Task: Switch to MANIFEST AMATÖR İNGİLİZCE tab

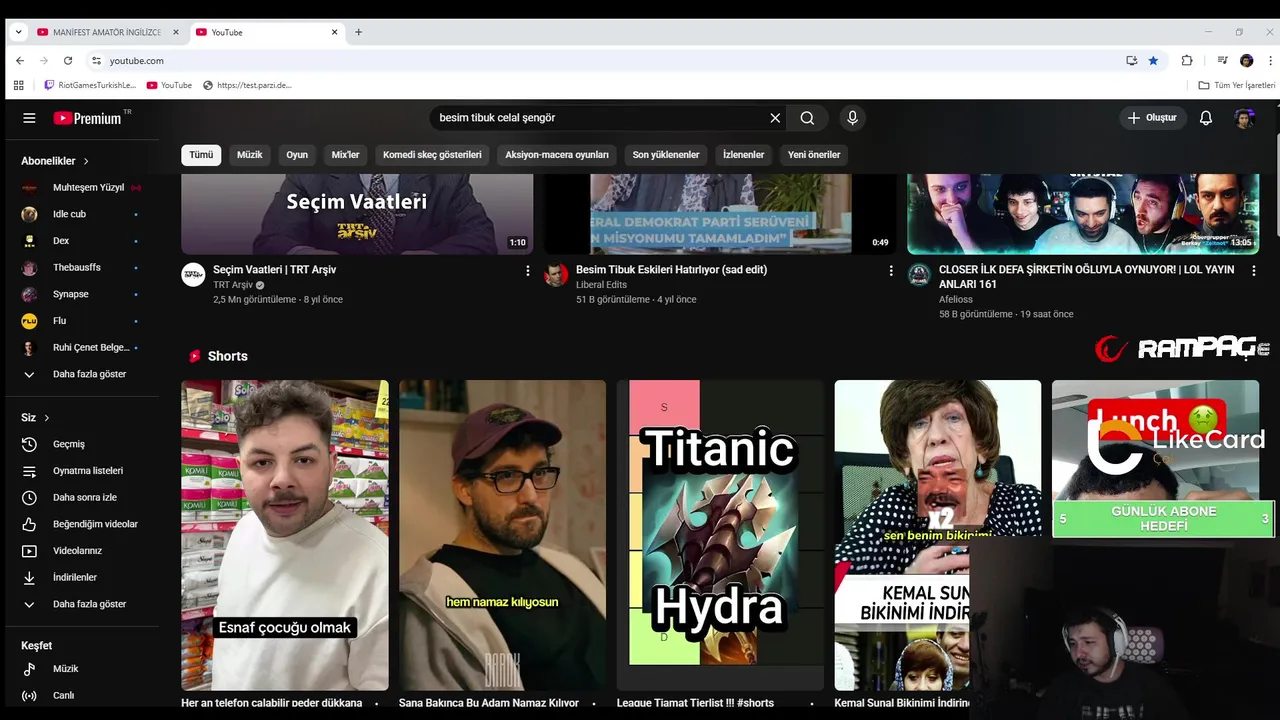Action: coord(107,32)
